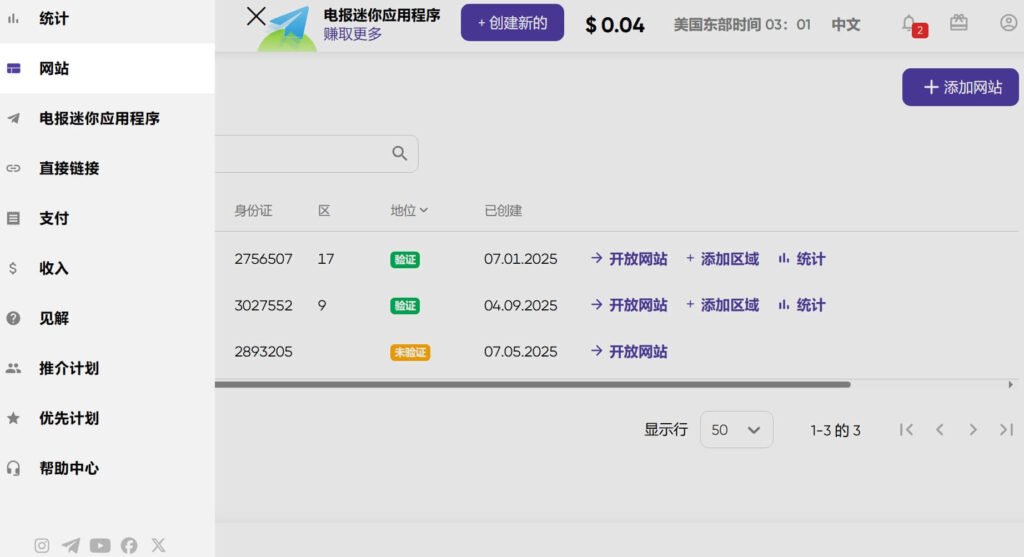Viewport: 1024px width, 557px height.
Task: Click the notification bell icon
Action: (x=909, y=23)
